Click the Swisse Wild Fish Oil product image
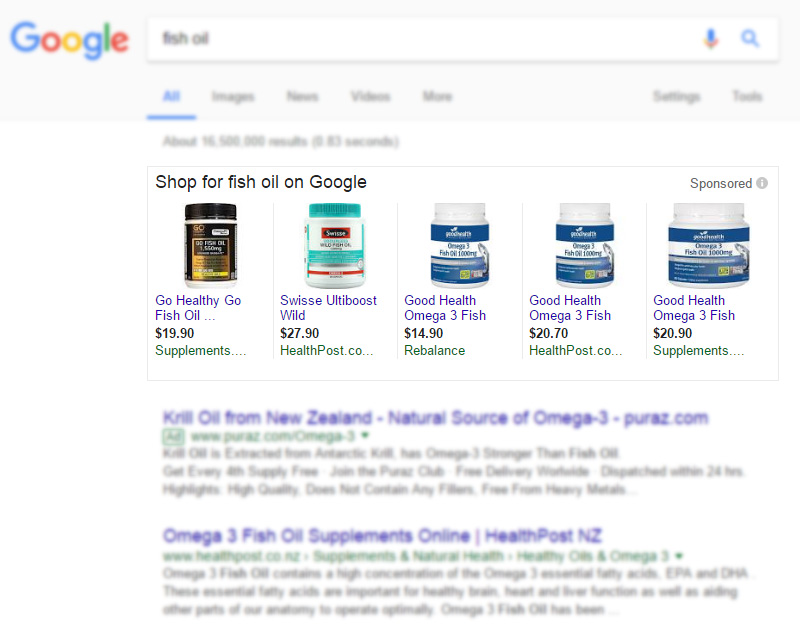This screenshot has height=624, width=800. (x=335, y=246)
